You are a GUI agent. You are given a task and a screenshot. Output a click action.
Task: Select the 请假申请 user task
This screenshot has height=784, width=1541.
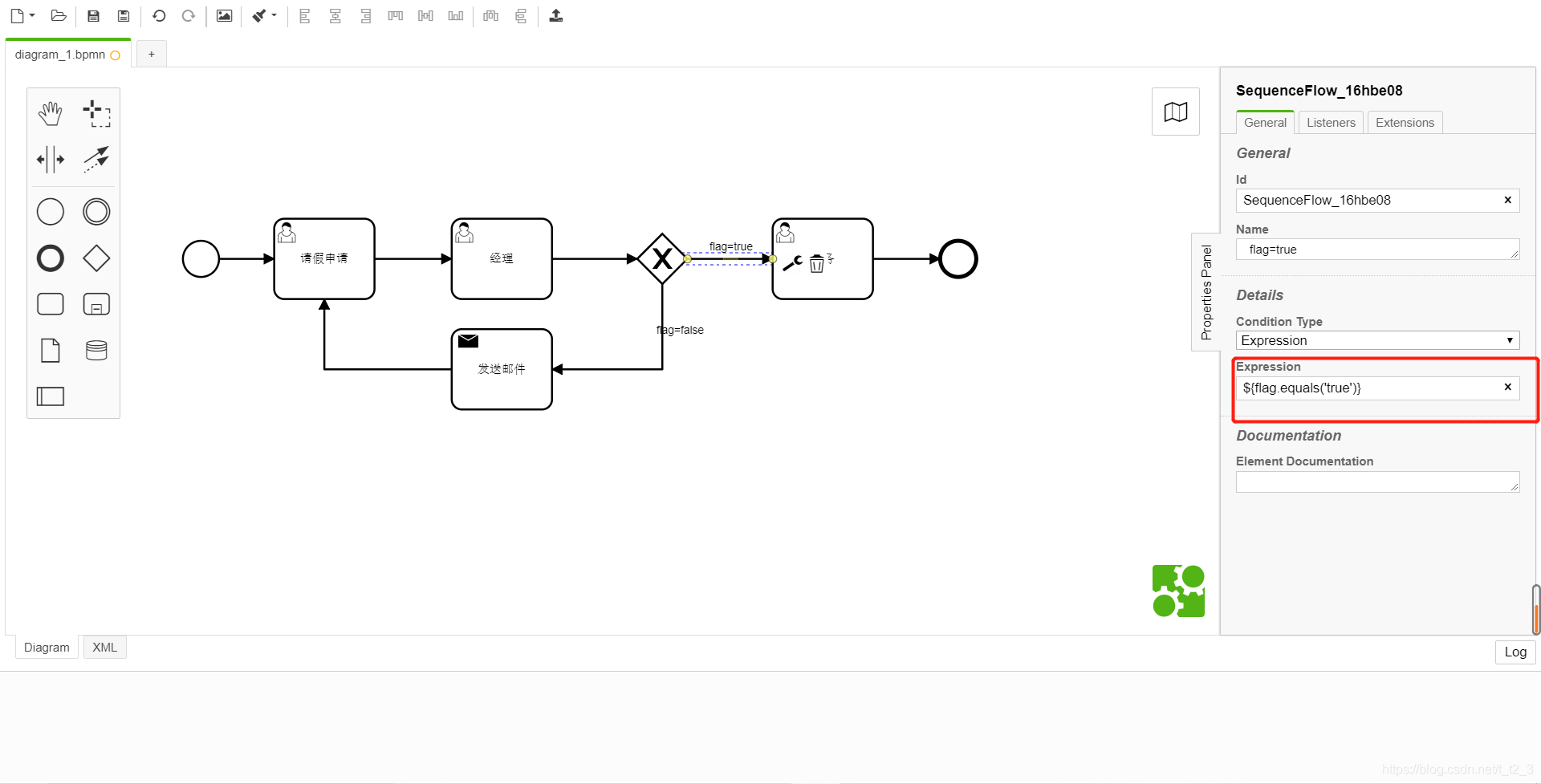coord(324,259)
